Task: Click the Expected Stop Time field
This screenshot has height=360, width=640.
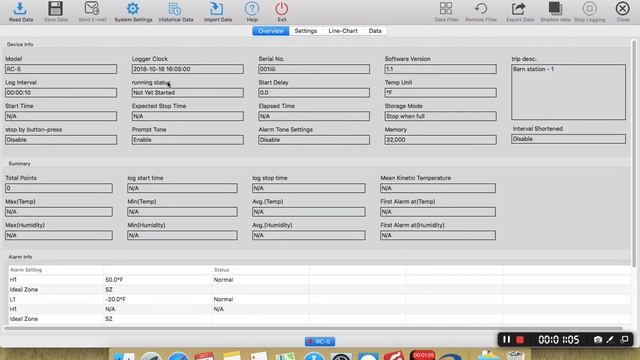Action: [x=188, y=116]
